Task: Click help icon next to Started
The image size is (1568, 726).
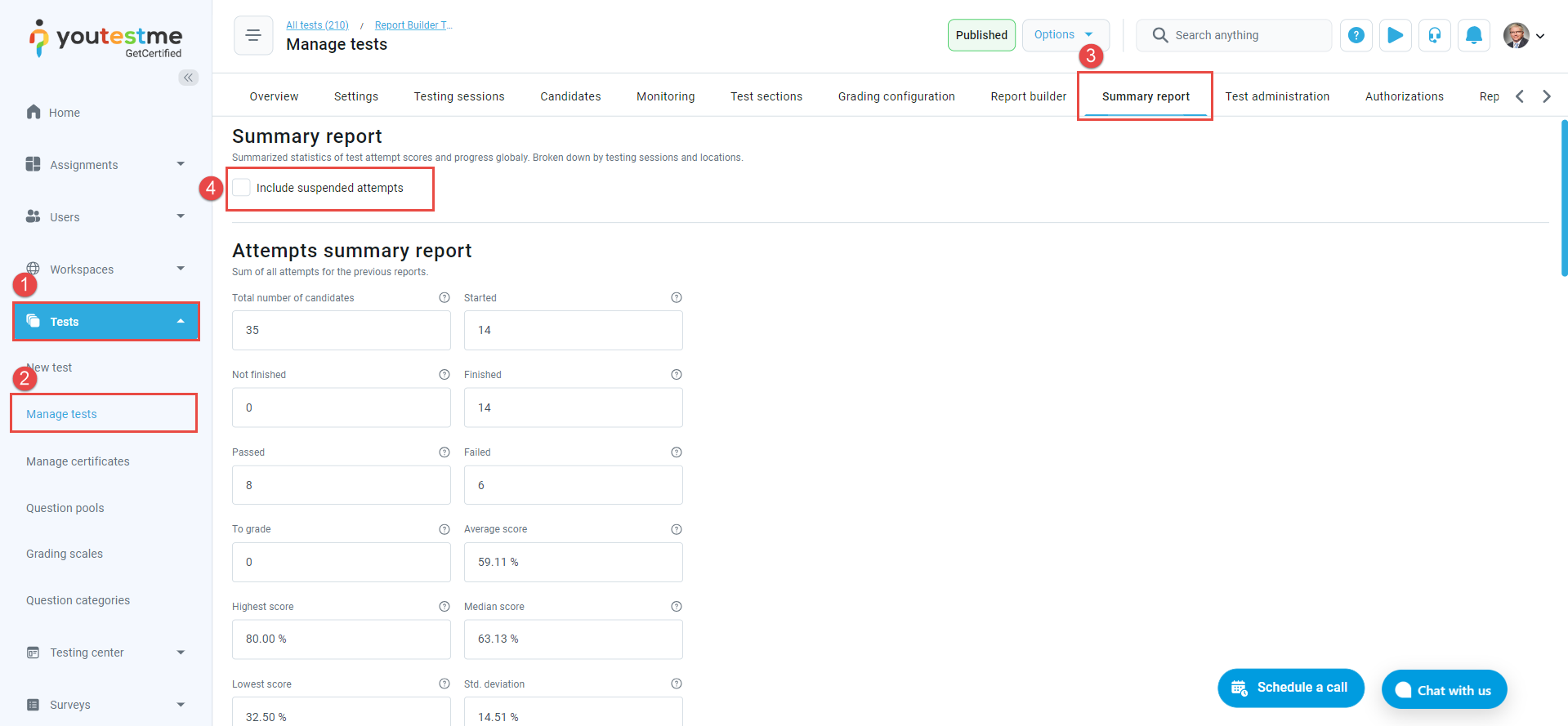Action: (677, 297)
